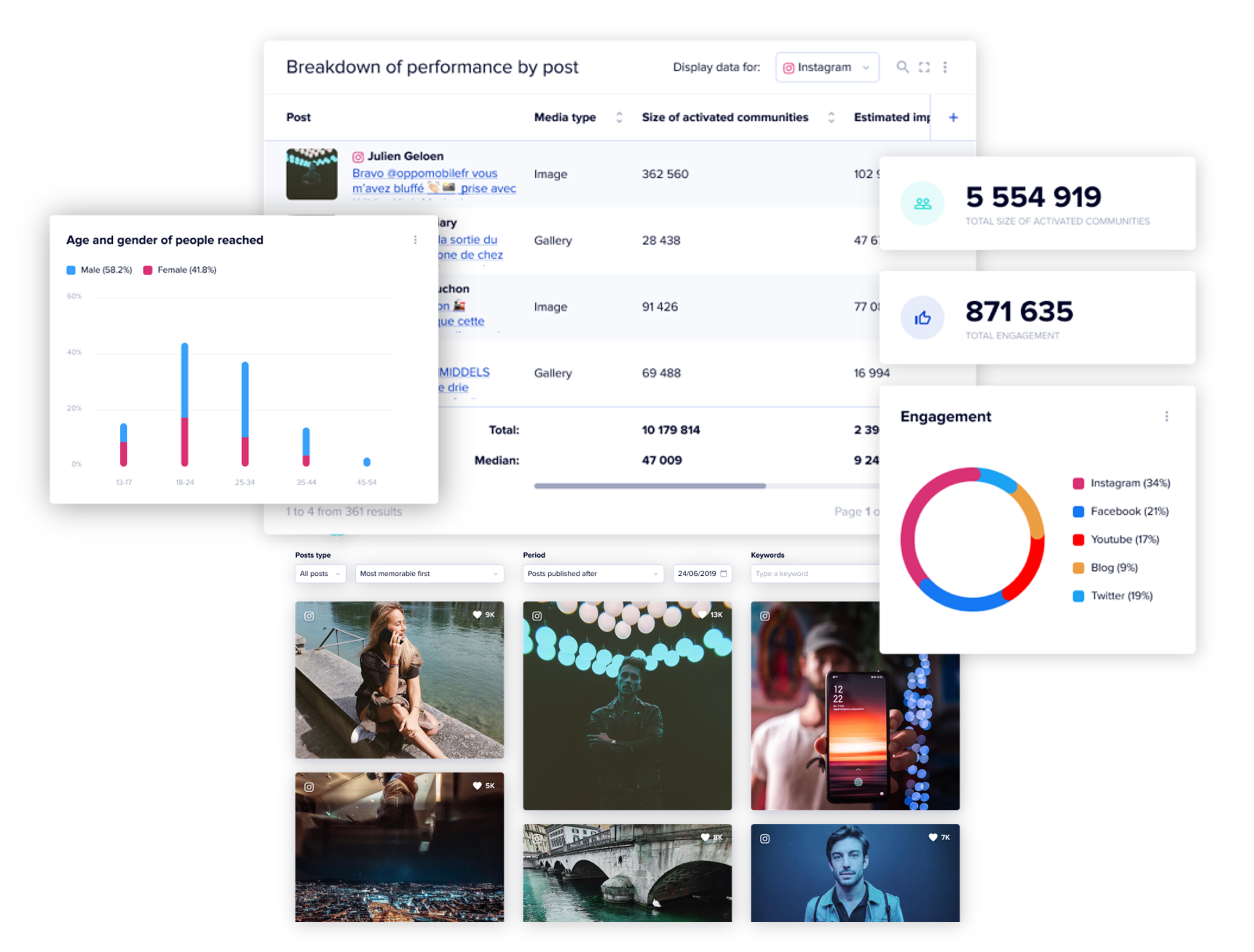
Task: Click the plus icon to add a column
Action: pos(953,117)
